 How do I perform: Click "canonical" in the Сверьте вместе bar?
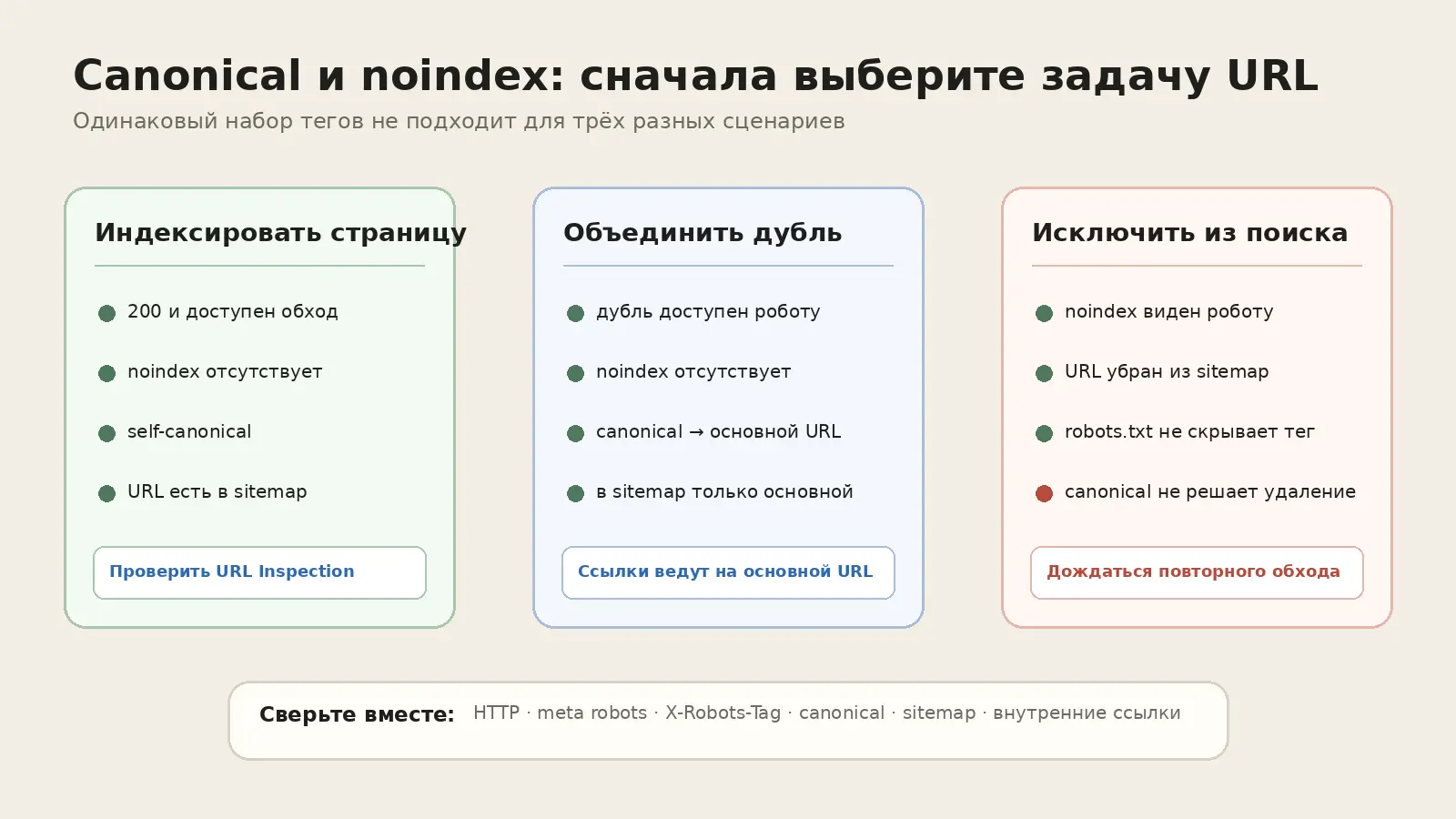tap(842, 713)
